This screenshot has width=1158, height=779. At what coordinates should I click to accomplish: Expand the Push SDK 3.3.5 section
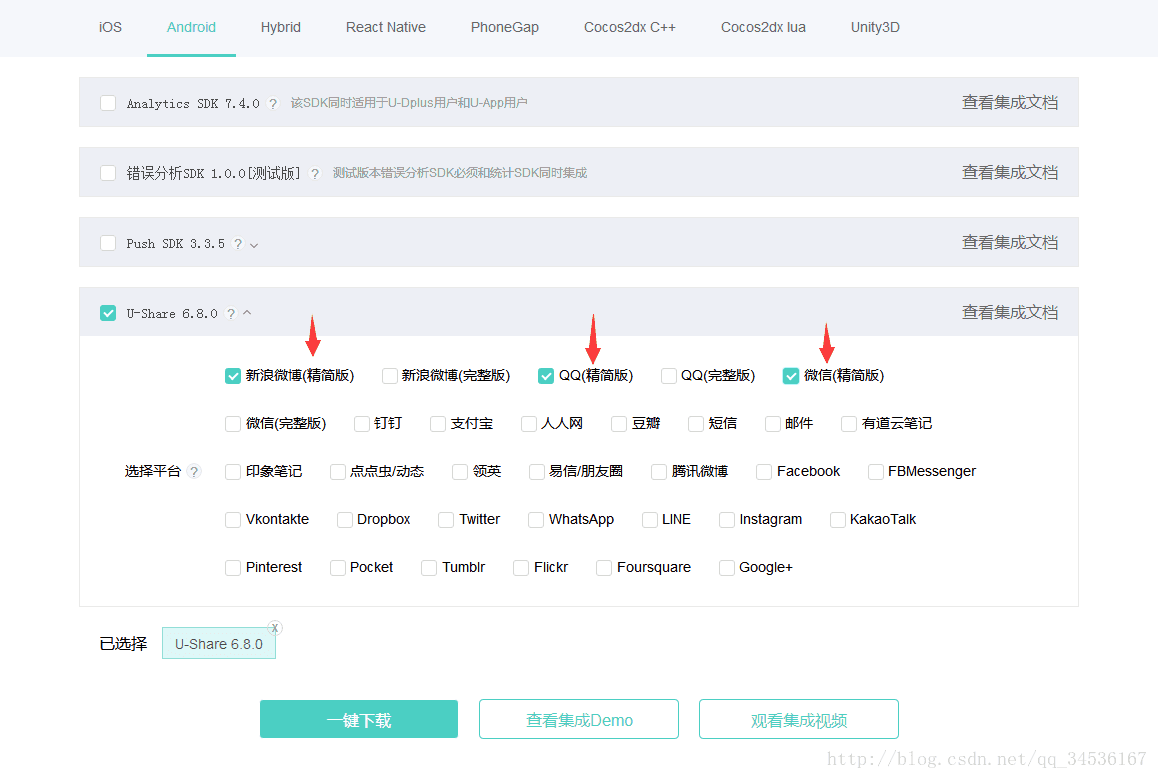tap(254, 244)
